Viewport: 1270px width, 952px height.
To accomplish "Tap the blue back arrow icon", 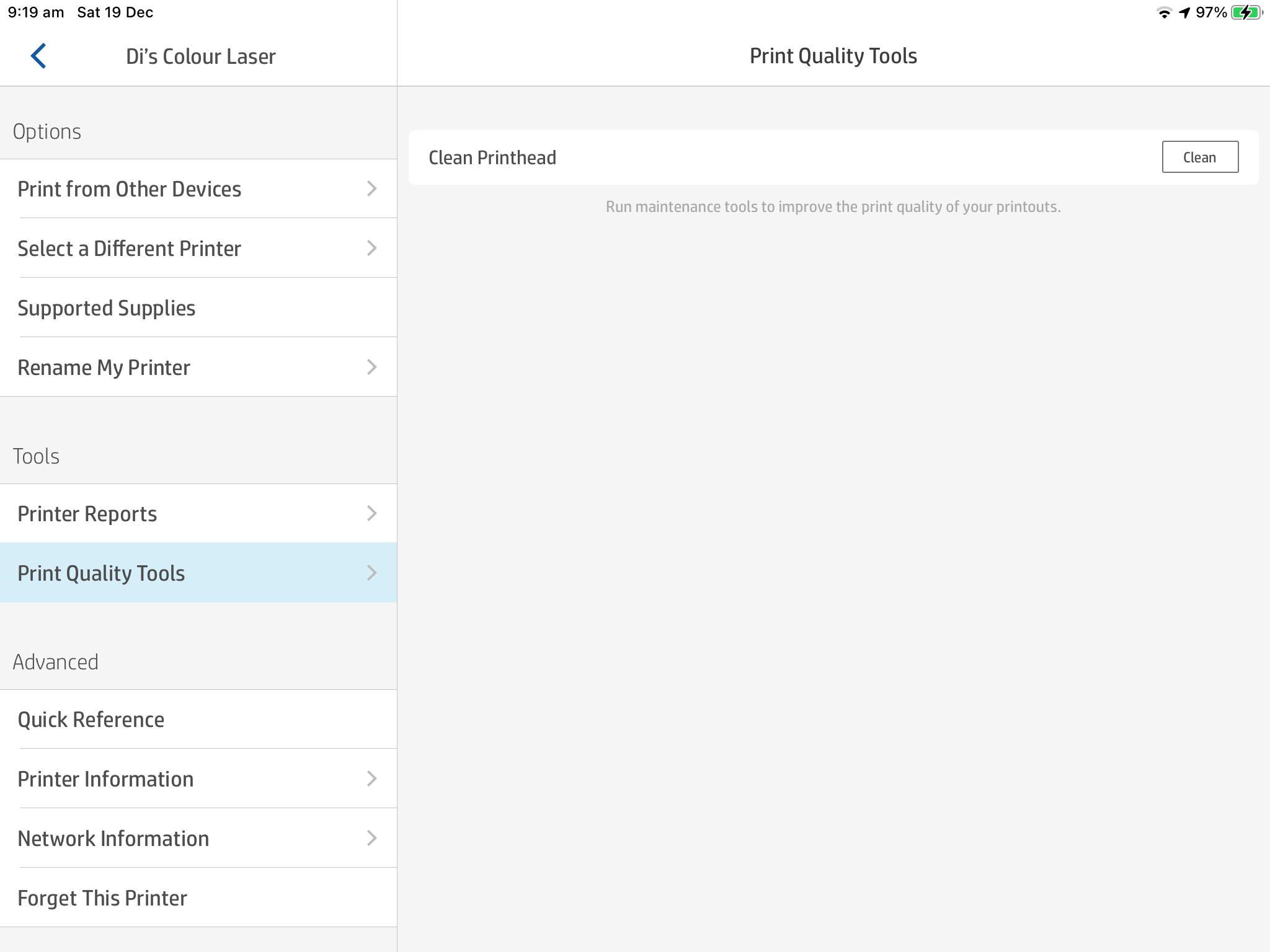I will (x=38, y=56).
